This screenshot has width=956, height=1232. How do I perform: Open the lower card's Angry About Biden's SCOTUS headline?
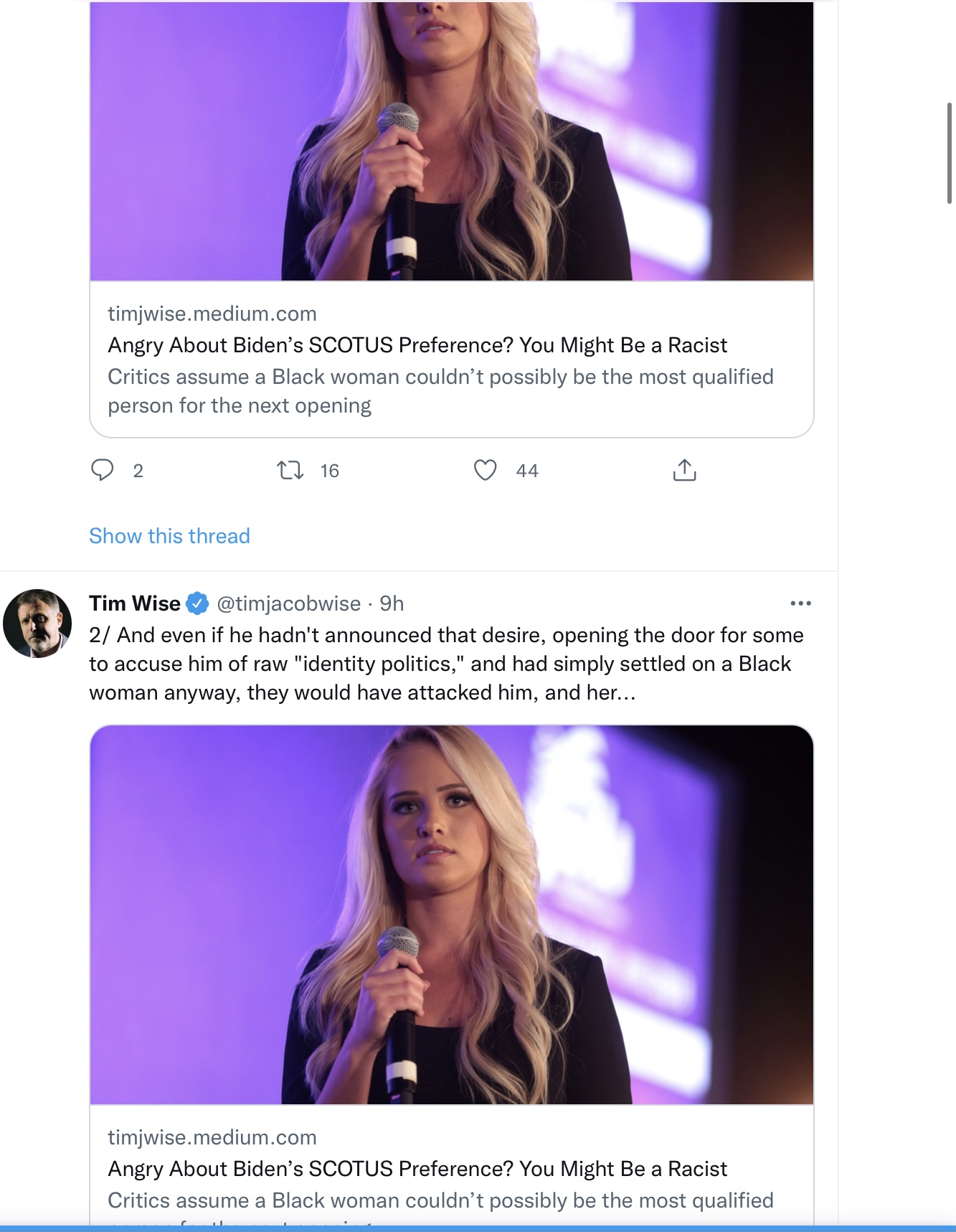[x=417, y=1169]
